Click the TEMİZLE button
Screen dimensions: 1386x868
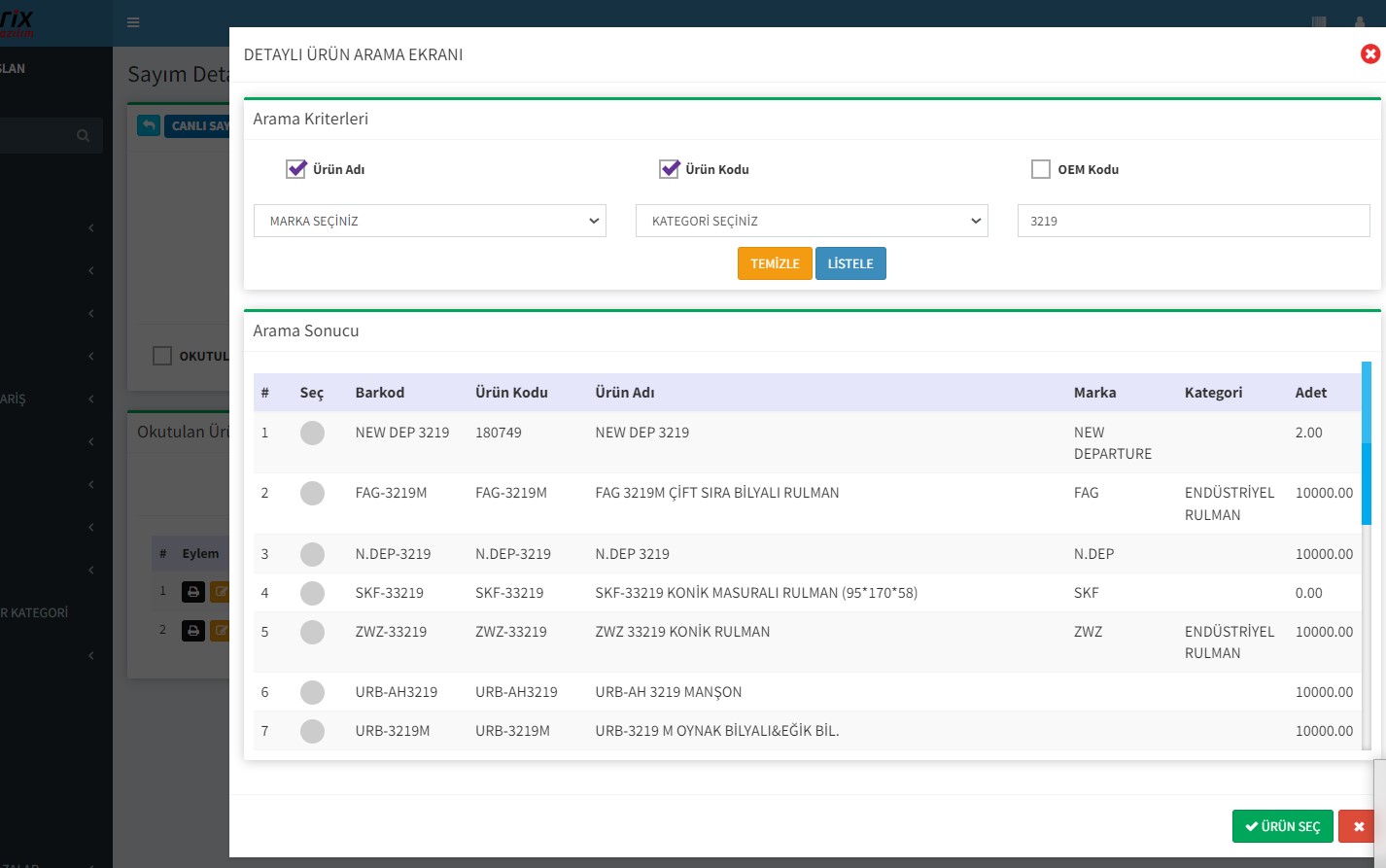(775, 263)
